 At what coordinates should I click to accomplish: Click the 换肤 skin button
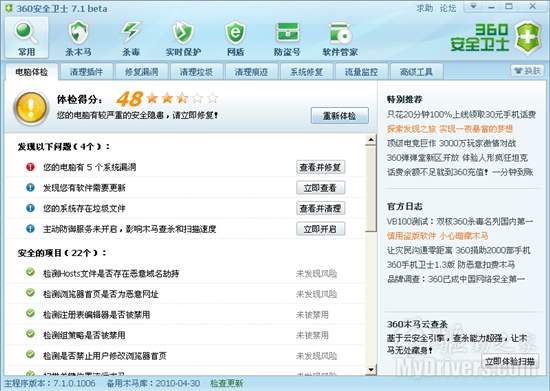[527, 71]
